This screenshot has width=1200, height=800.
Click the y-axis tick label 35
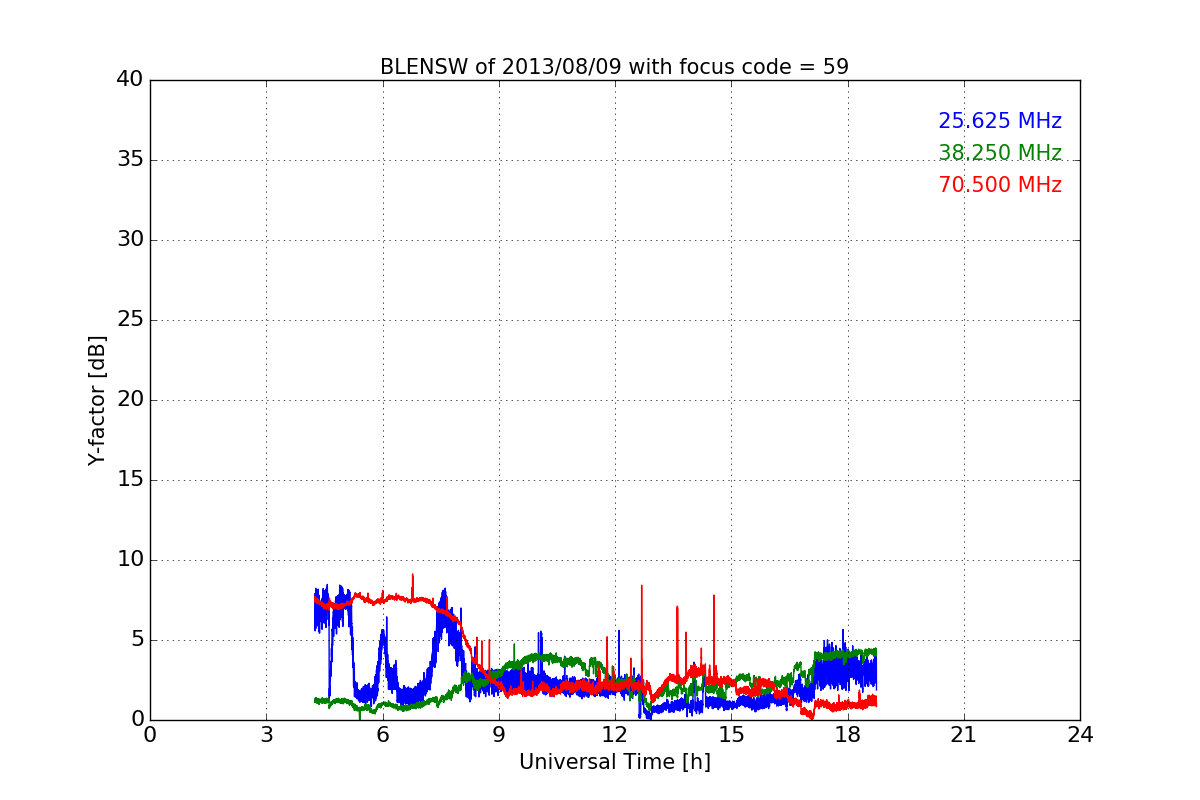(x=130, y=160)
